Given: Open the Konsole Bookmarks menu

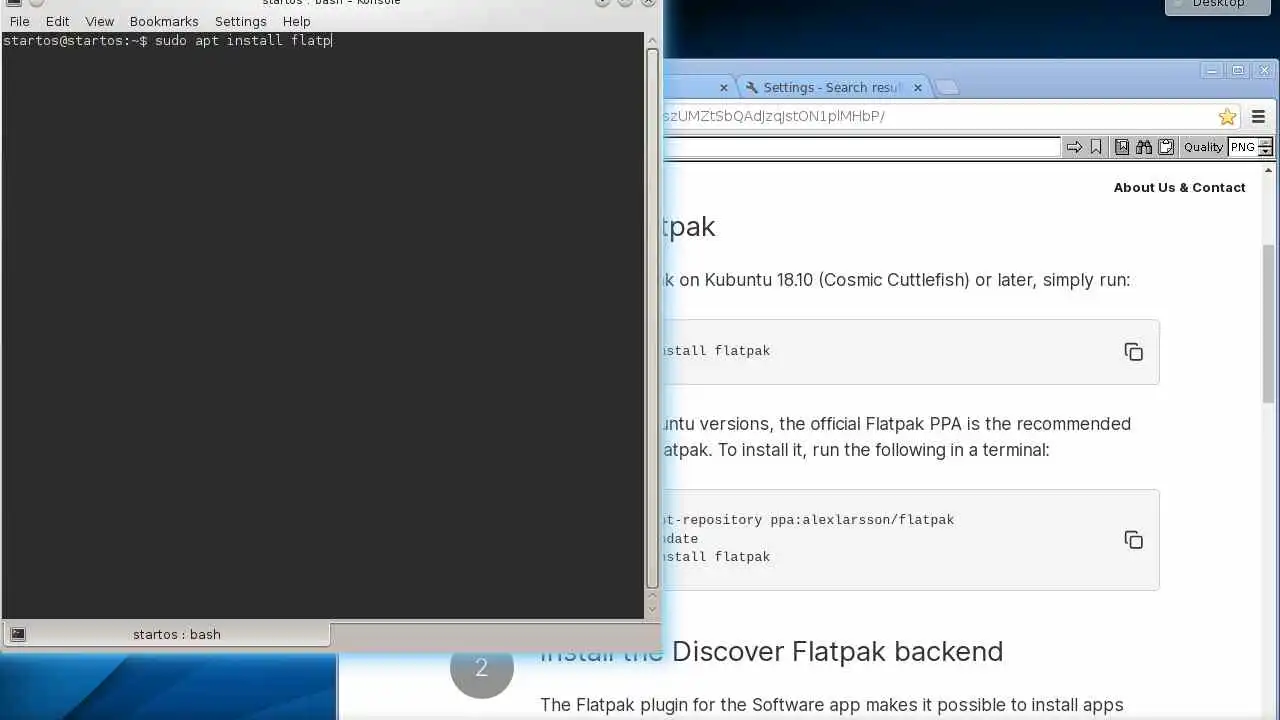Looking at the screenshot, I should click(164, 21).
